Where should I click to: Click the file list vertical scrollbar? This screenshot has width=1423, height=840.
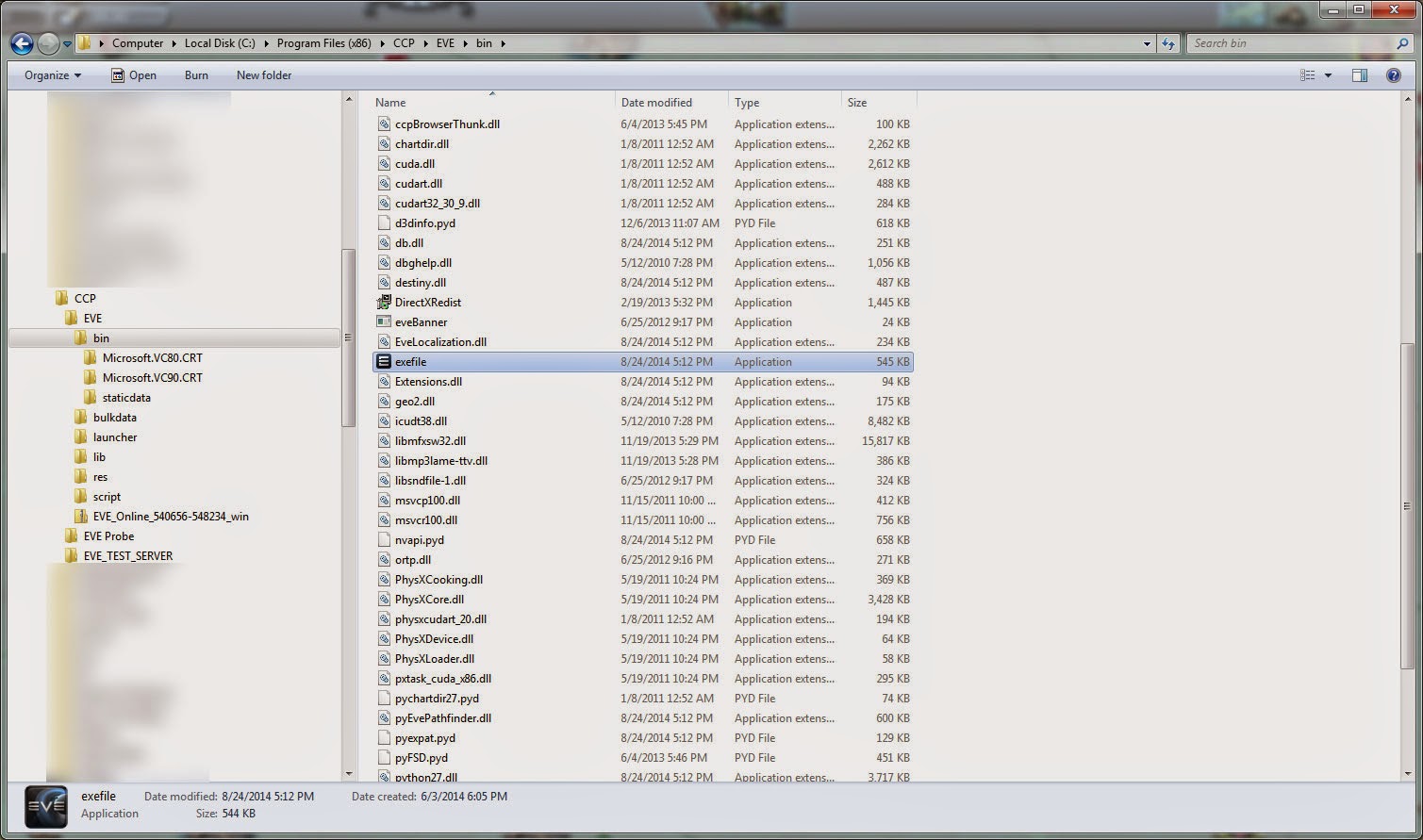1408,438
